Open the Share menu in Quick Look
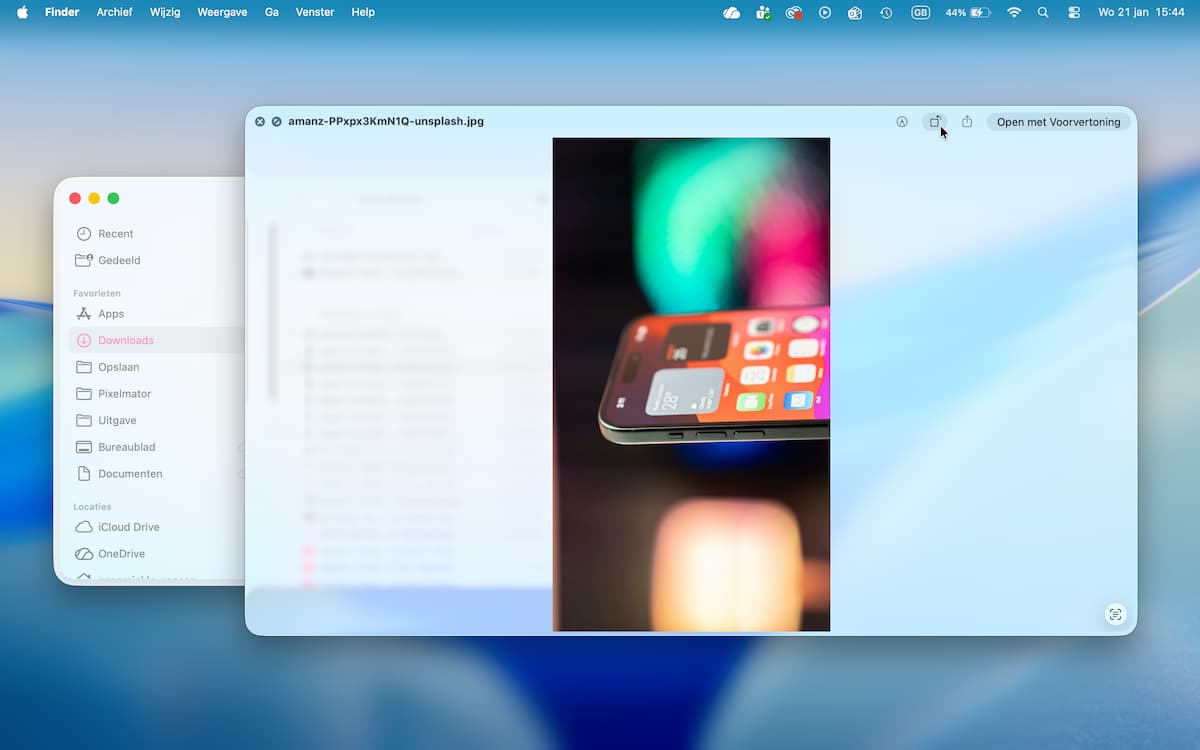Screen dimensions: 1200x750 click(967, 122)
